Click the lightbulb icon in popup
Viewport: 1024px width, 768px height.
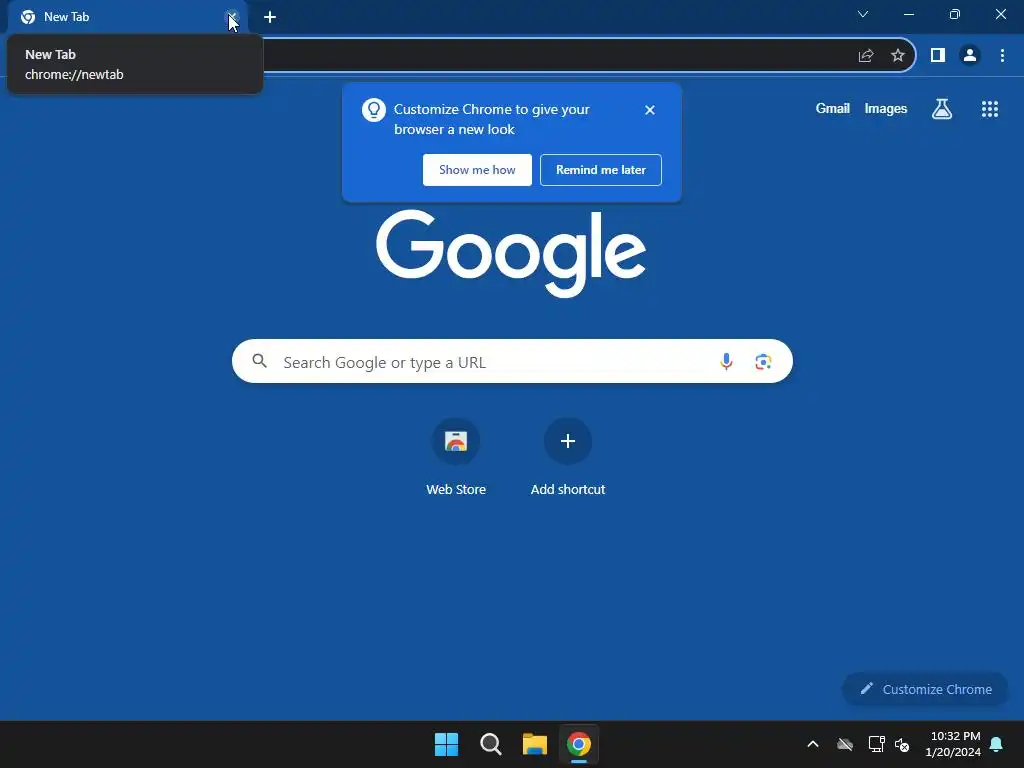click(374, 110)
